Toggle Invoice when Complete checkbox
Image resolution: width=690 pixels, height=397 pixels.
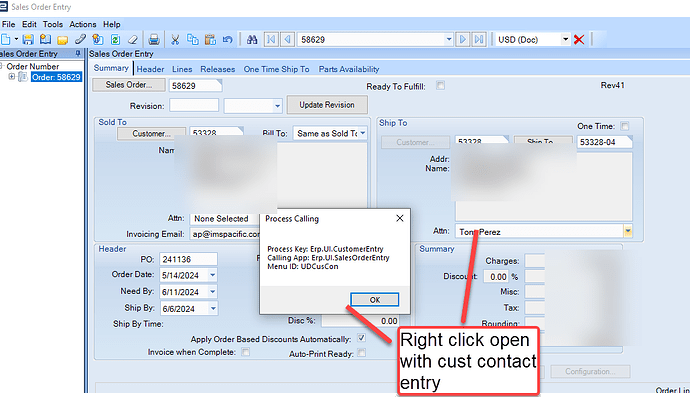click(x=246, y=352)
